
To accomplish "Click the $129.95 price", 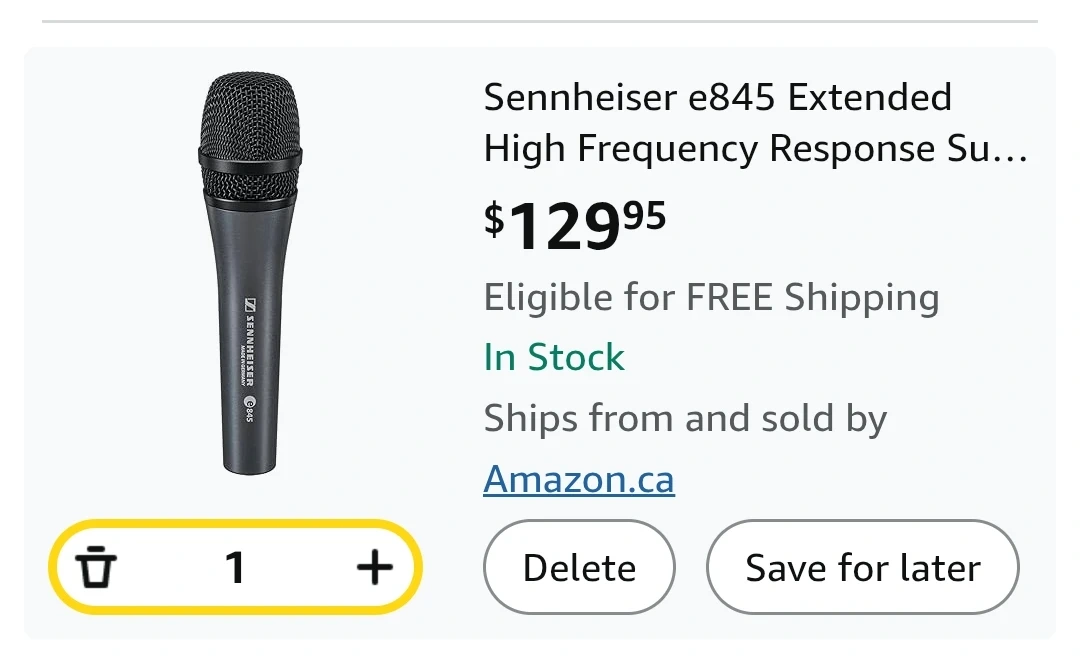I will 575,225.
